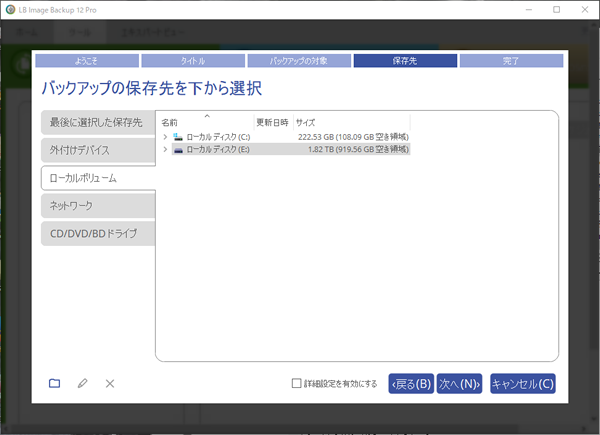The height and width of the screenshot is (435, 600).
Task: Click the 更新日時 column header
Action: 274,122
